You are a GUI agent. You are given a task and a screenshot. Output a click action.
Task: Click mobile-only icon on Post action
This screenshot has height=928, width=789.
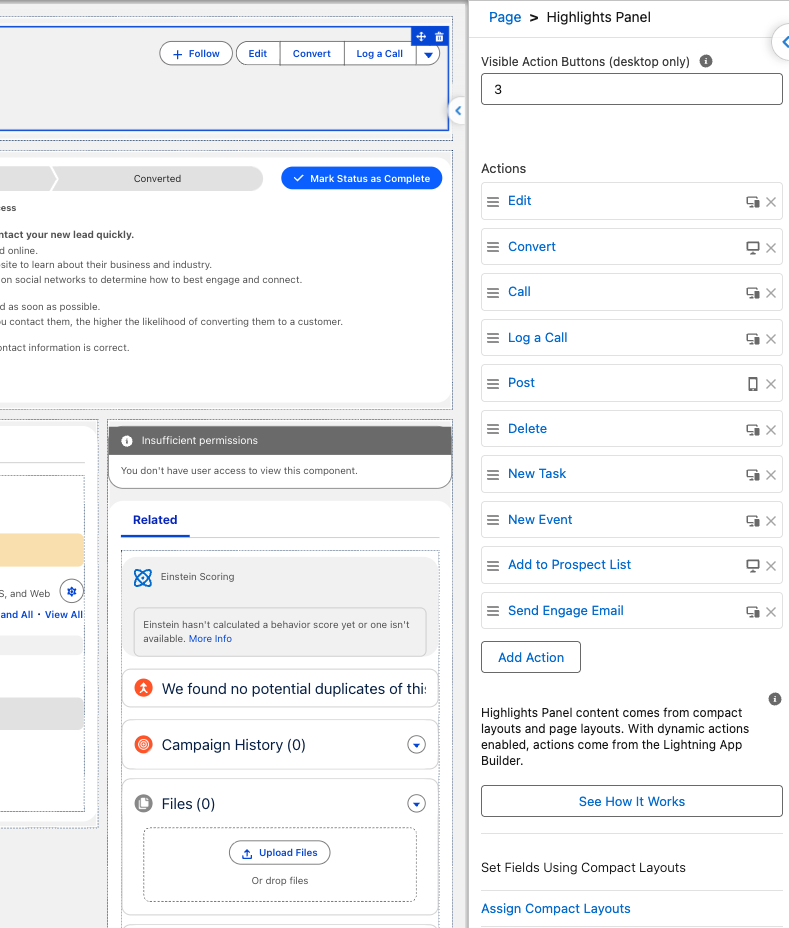pos(752,384)
